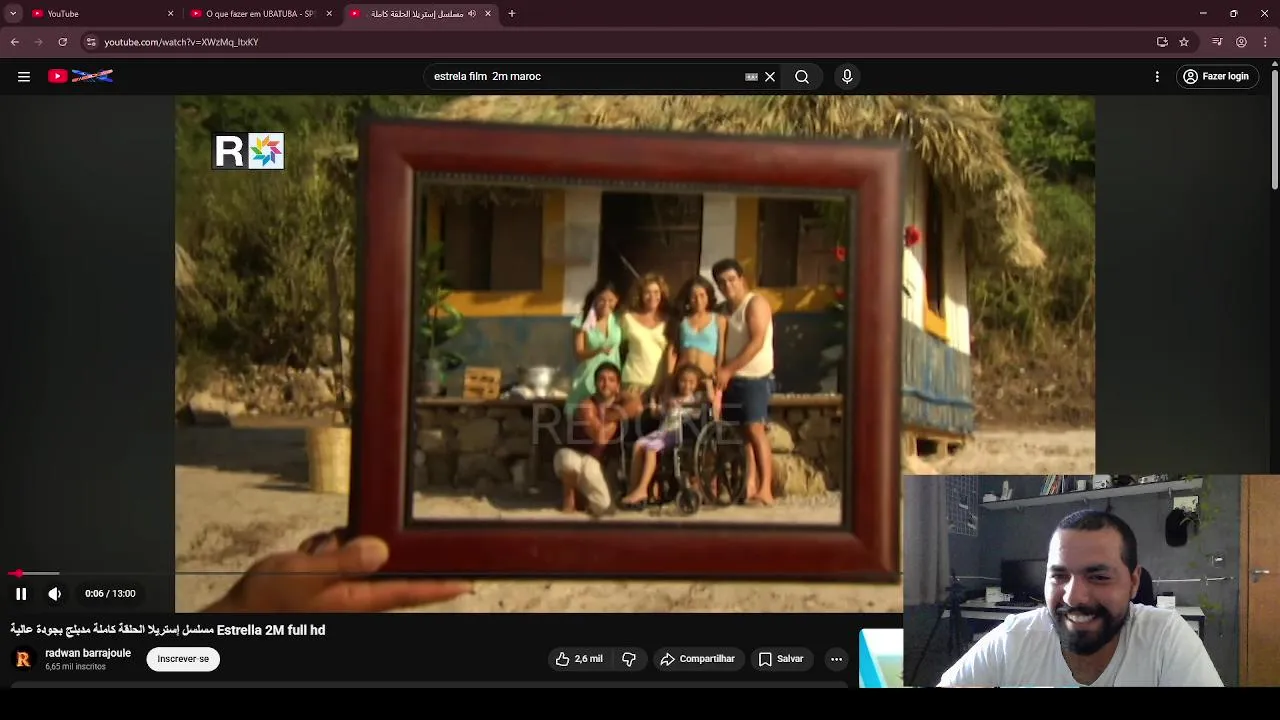Subscribe using the Inscrever-se button
Image resolution: width=1280 pixels, height=720 pixels.
tap(183, 659)
